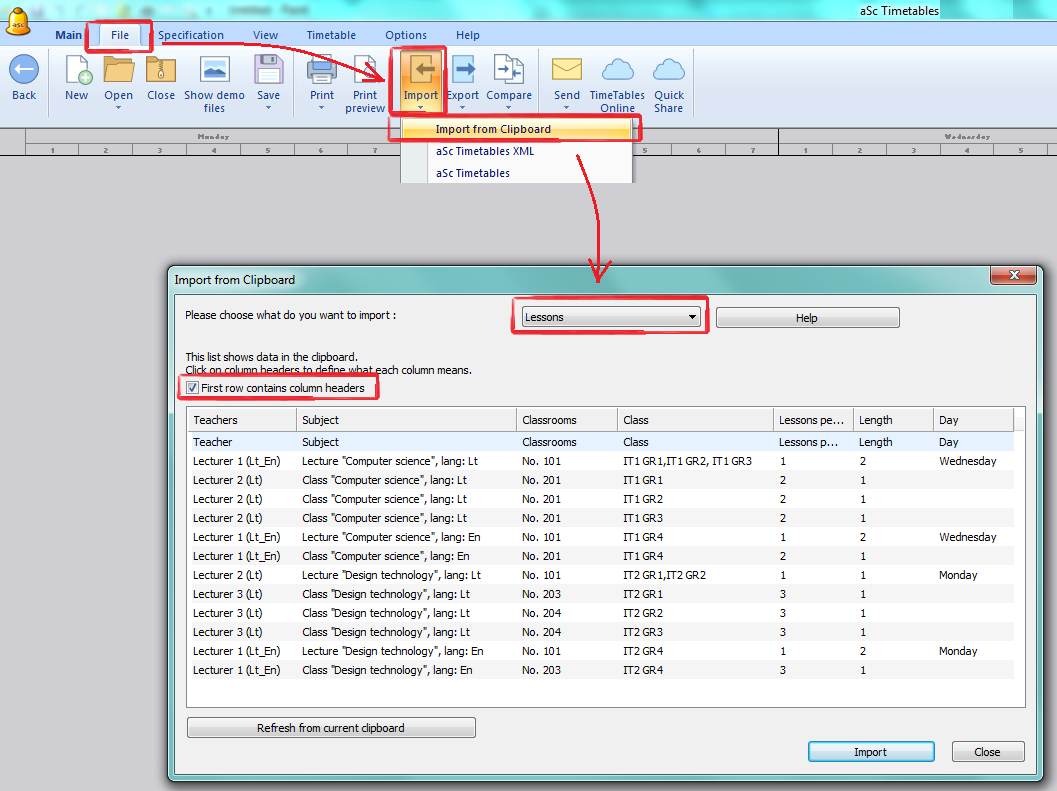Click the Class column header
The width and height of the screenshot is (1057, 791).
click(695, 420)
